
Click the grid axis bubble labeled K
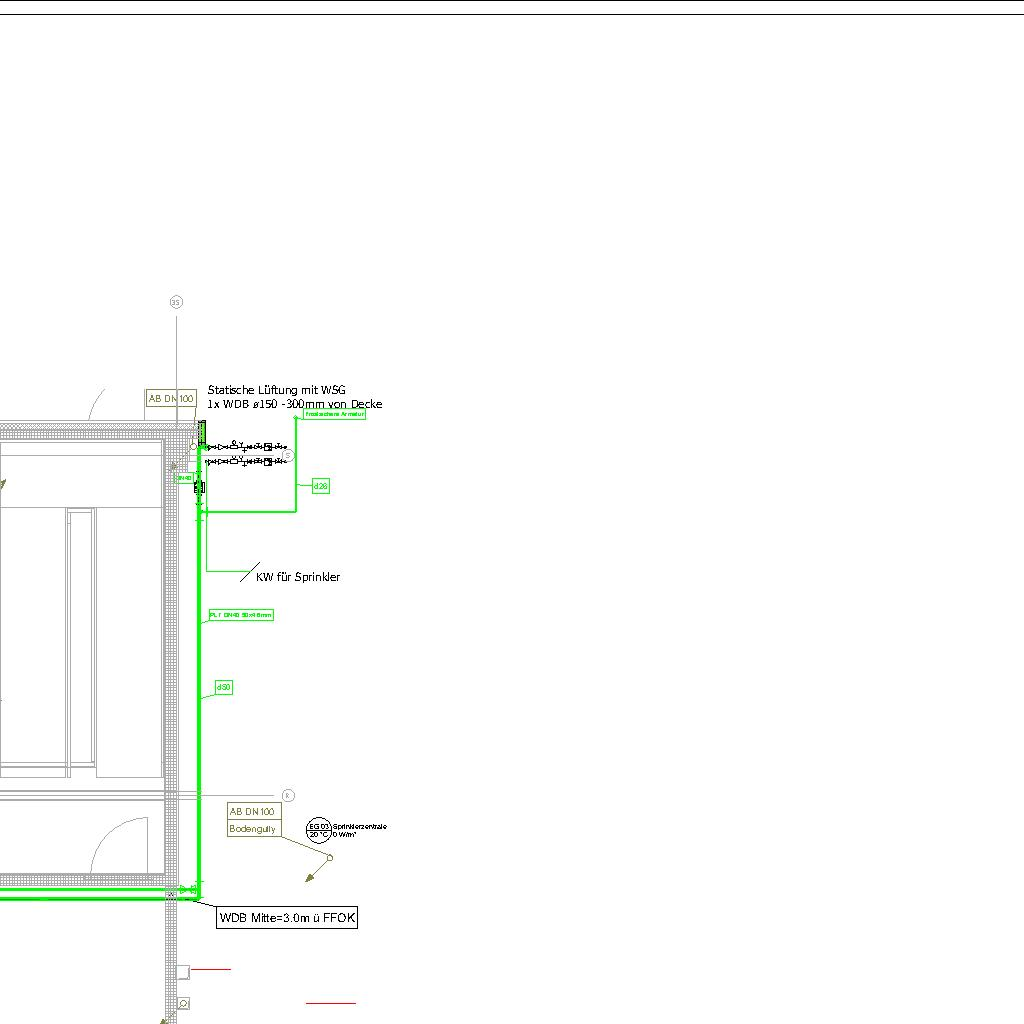click(288, 796)
